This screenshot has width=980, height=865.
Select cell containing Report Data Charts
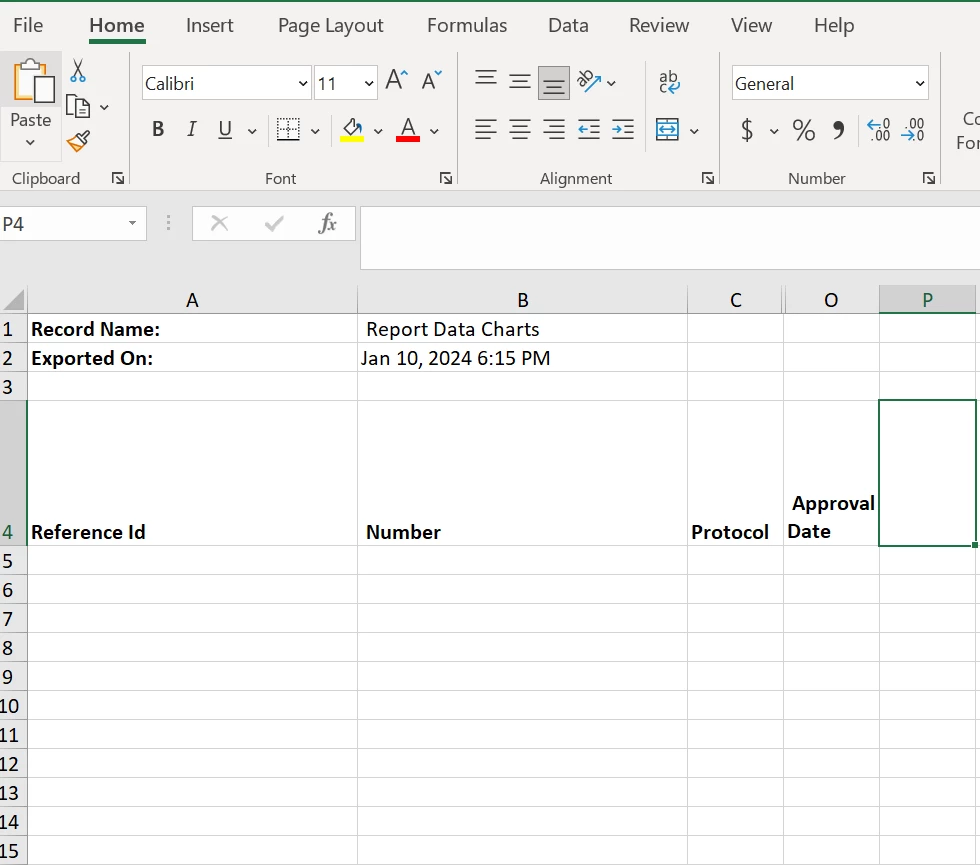522,329
